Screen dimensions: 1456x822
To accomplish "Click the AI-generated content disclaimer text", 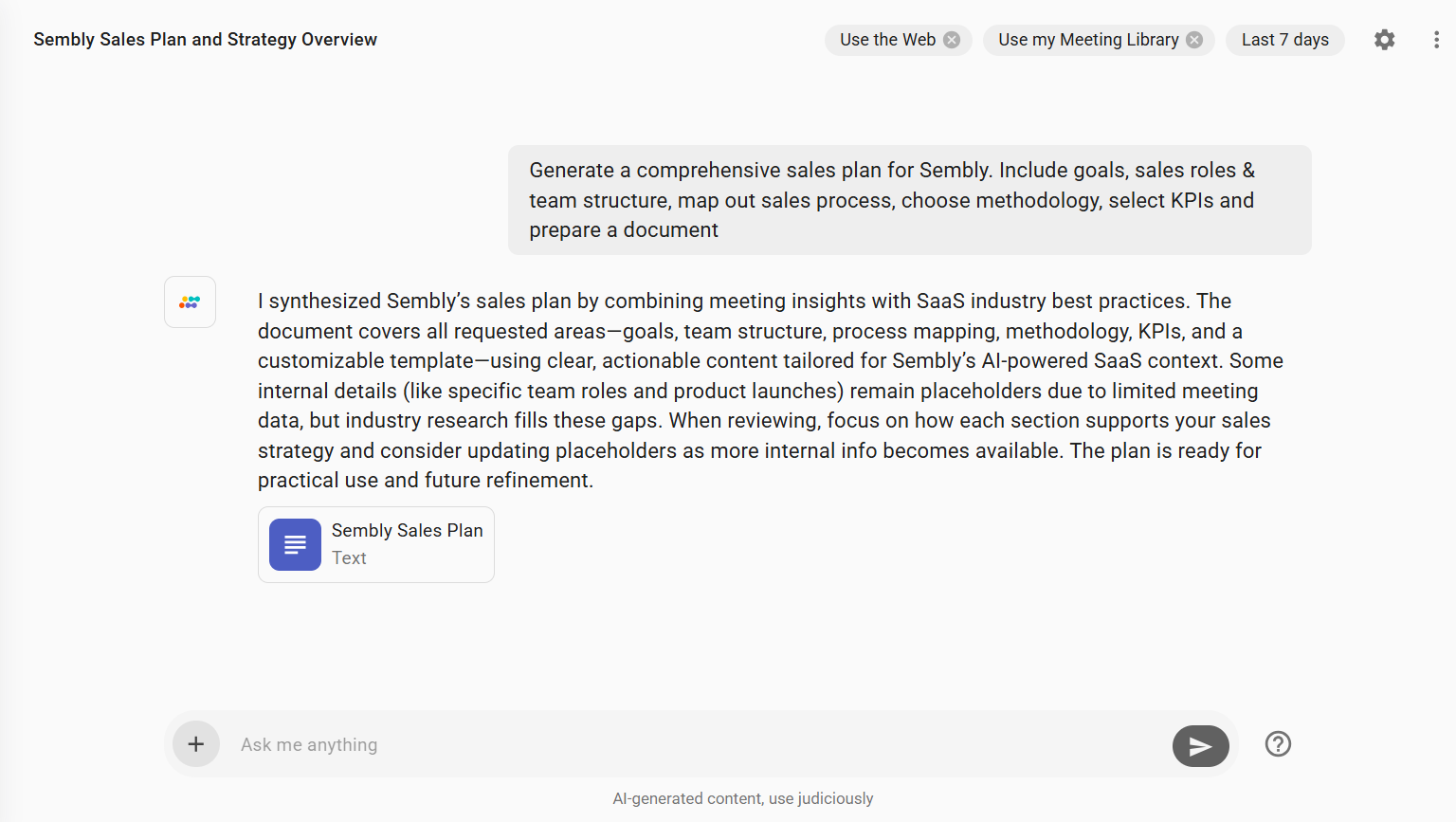I will pyautogui.click(x=743, y=798).
